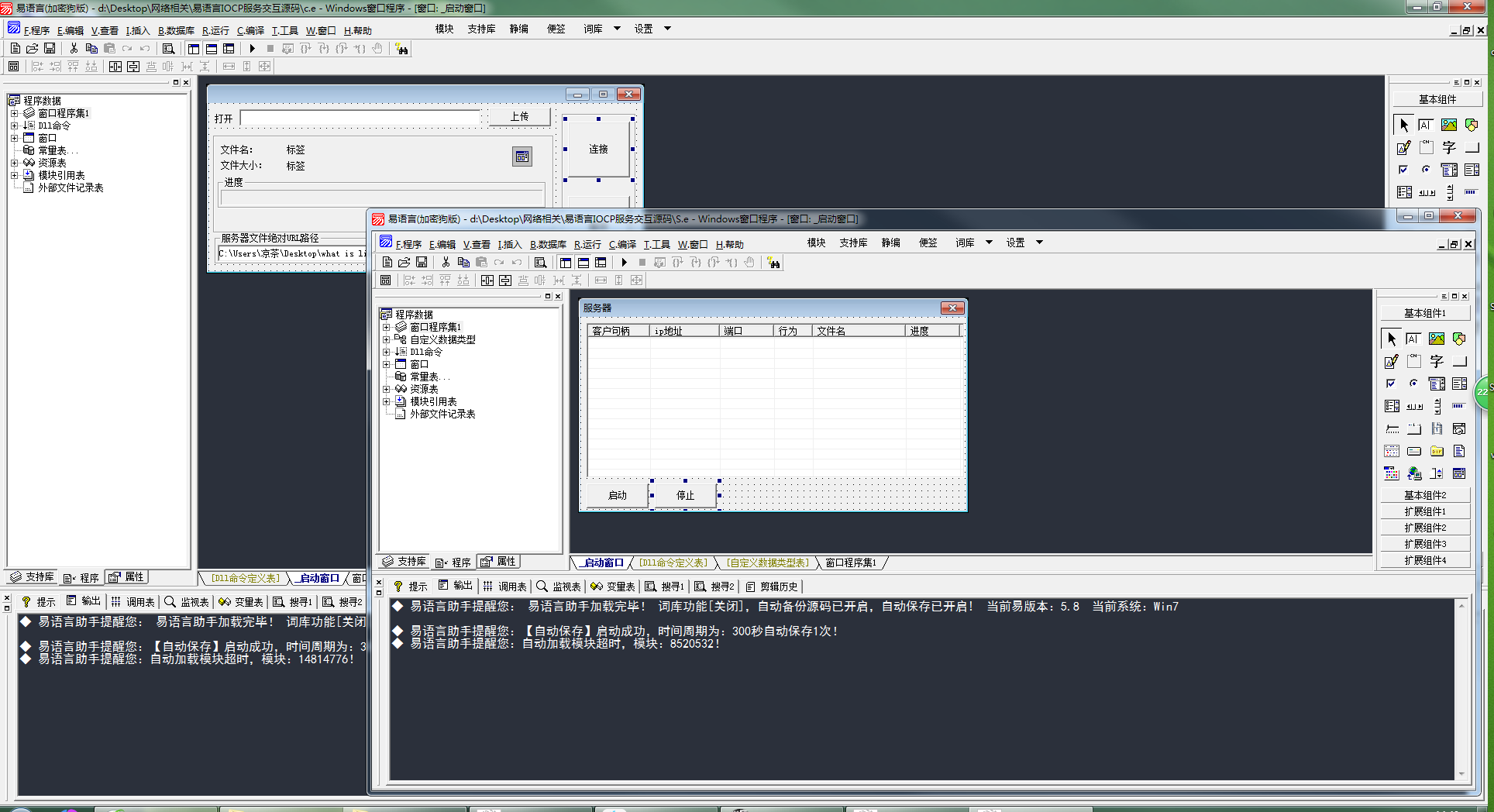Select the edit box component in 基本组件1
Screen dimensions: 1494x812
coord(1414,339)
